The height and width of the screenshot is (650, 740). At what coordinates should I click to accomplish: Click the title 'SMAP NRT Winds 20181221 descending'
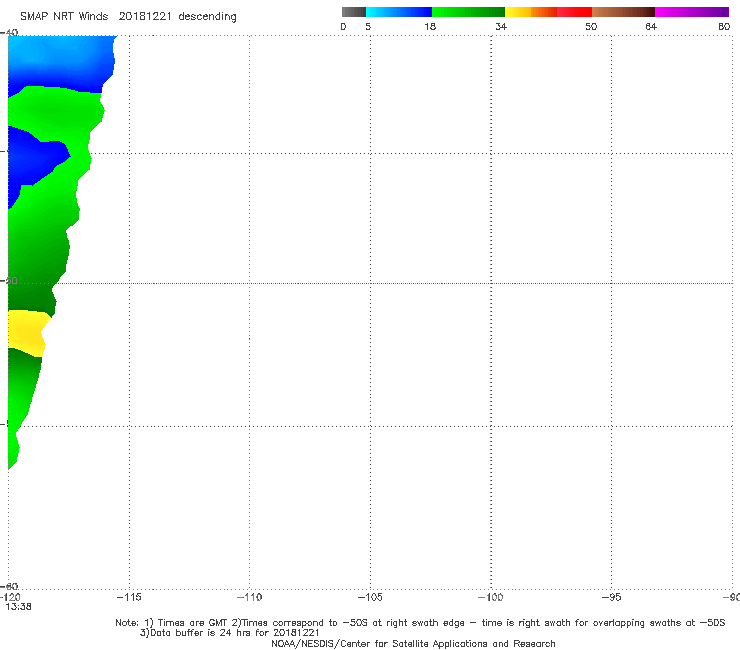click(x=128, y=17)
